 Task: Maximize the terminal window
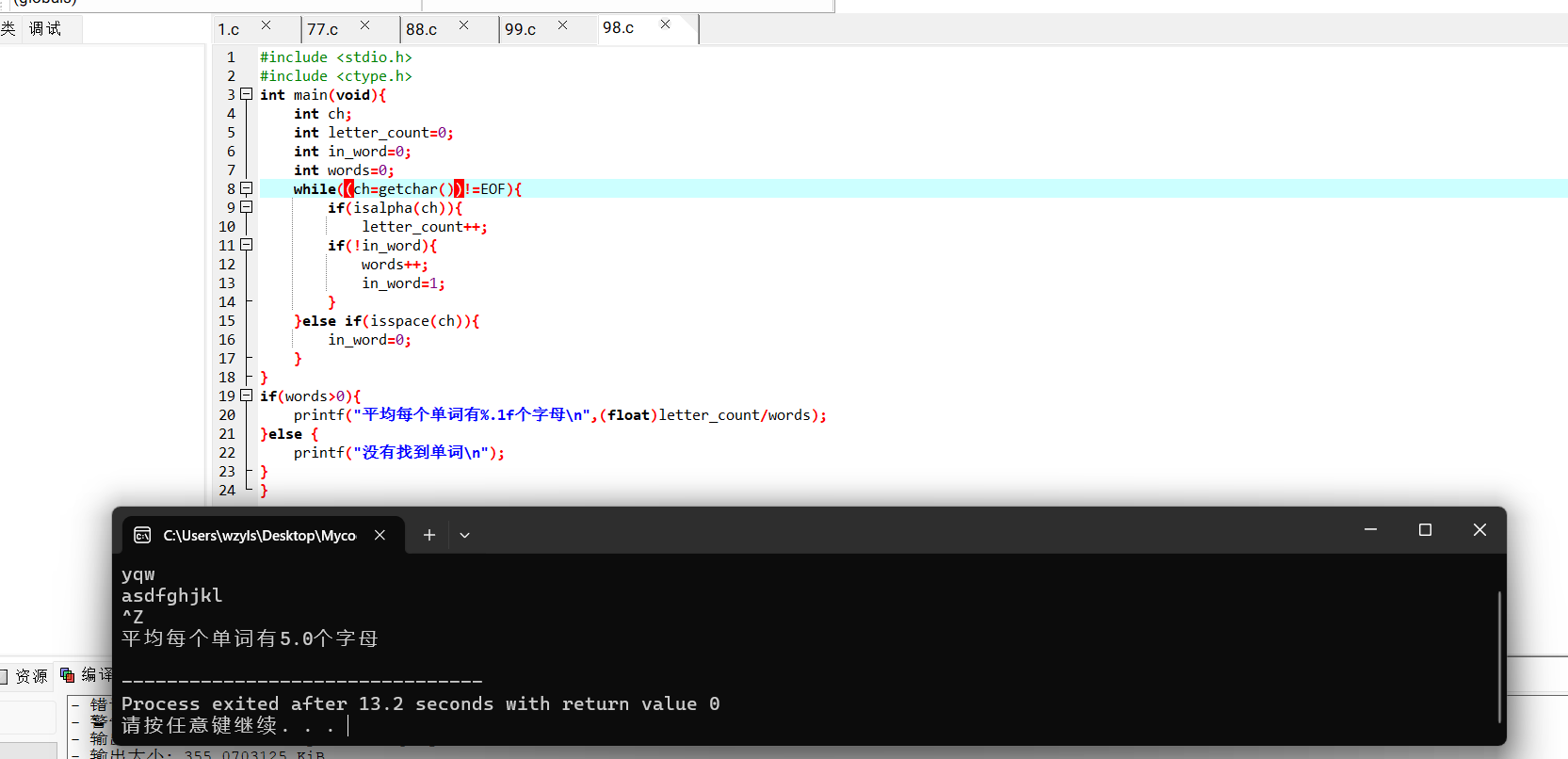[1425, 530]
